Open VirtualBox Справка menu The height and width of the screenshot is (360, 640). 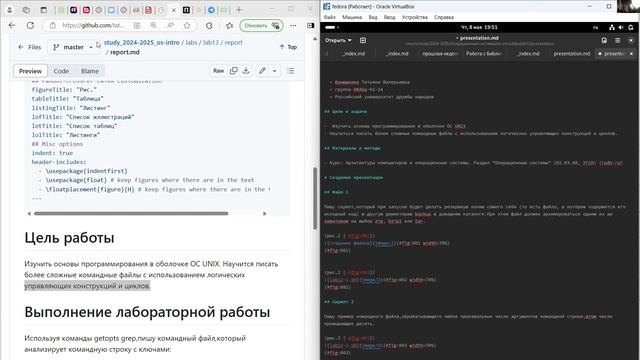444,17
